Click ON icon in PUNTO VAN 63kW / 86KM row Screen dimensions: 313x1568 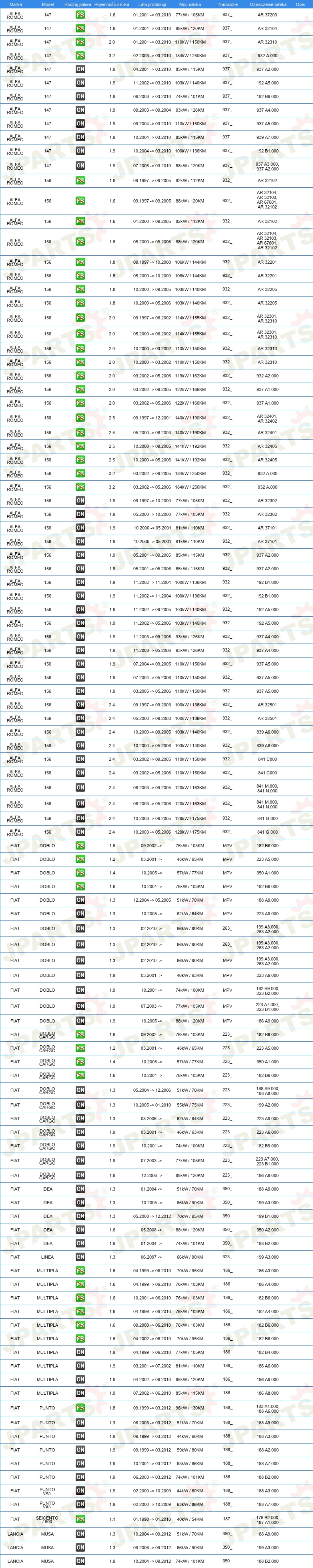point(80,1504)
